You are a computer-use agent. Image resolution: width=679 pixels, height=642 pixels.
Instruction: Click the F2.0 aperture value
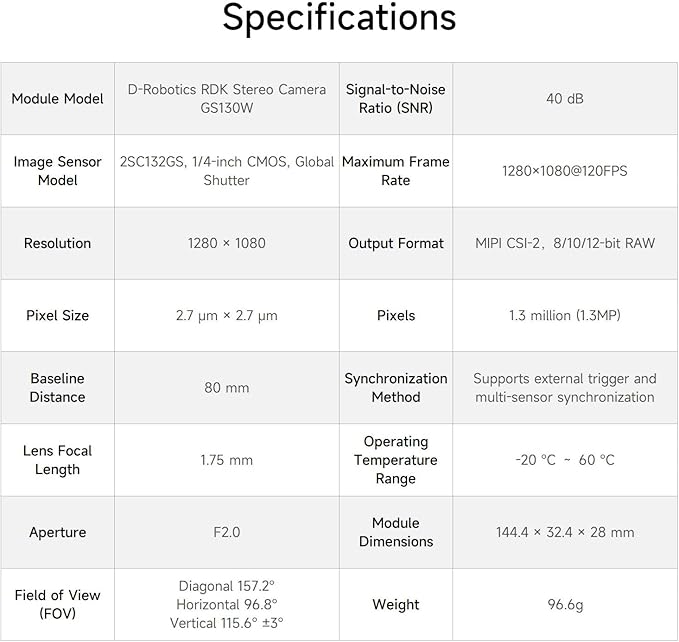227,532
